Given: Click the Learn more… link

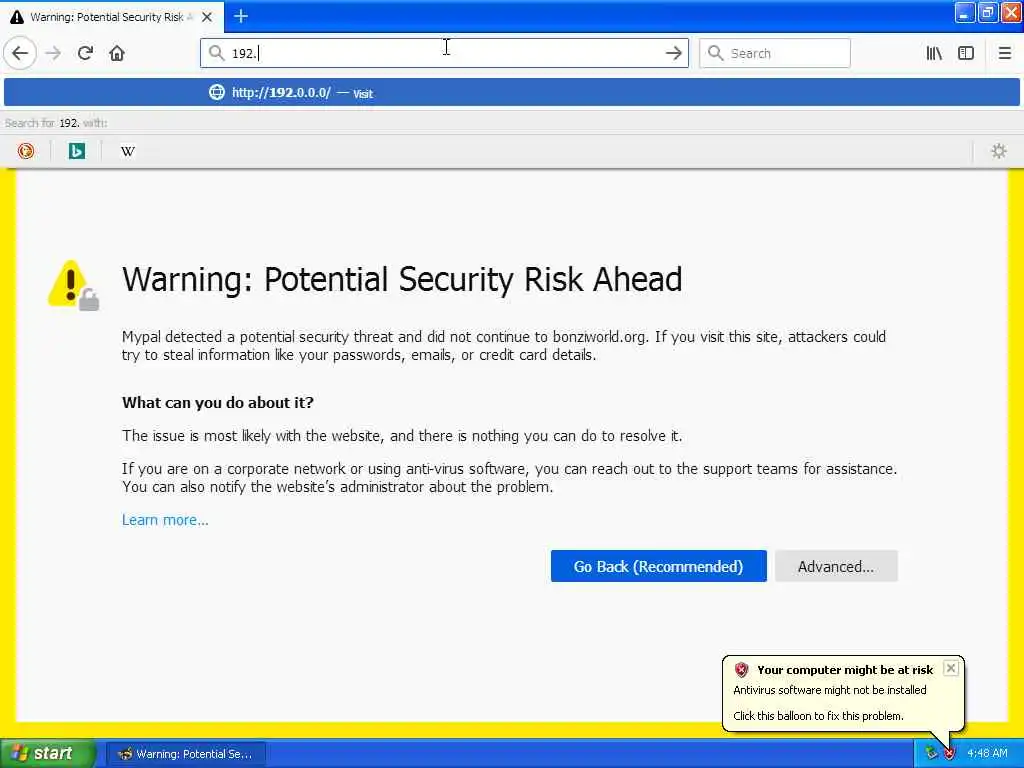Looking at the screenshot, I should [x=165, y=520].
